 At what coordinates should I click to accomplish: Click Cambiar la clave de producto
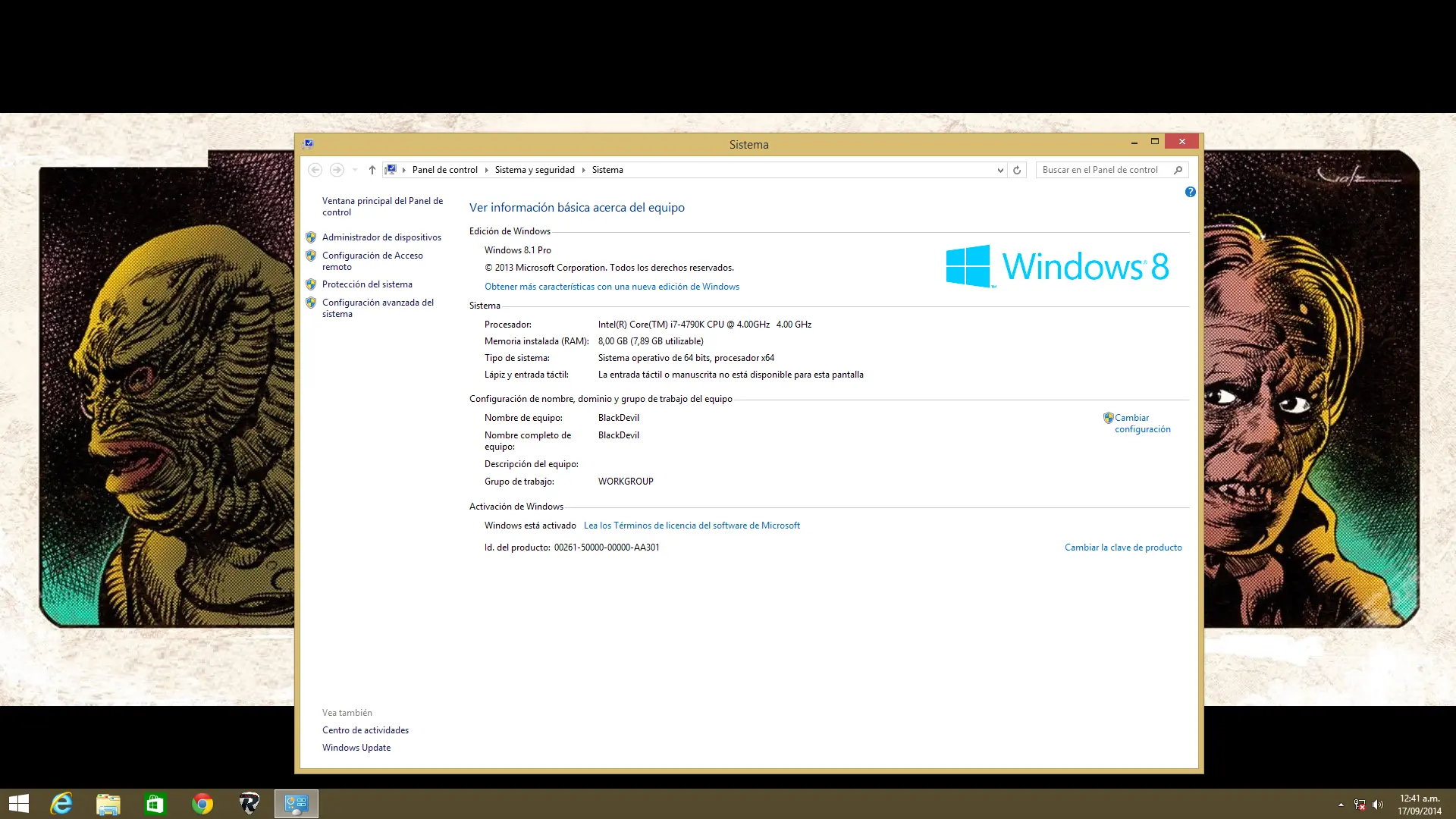pos(1123,548)
